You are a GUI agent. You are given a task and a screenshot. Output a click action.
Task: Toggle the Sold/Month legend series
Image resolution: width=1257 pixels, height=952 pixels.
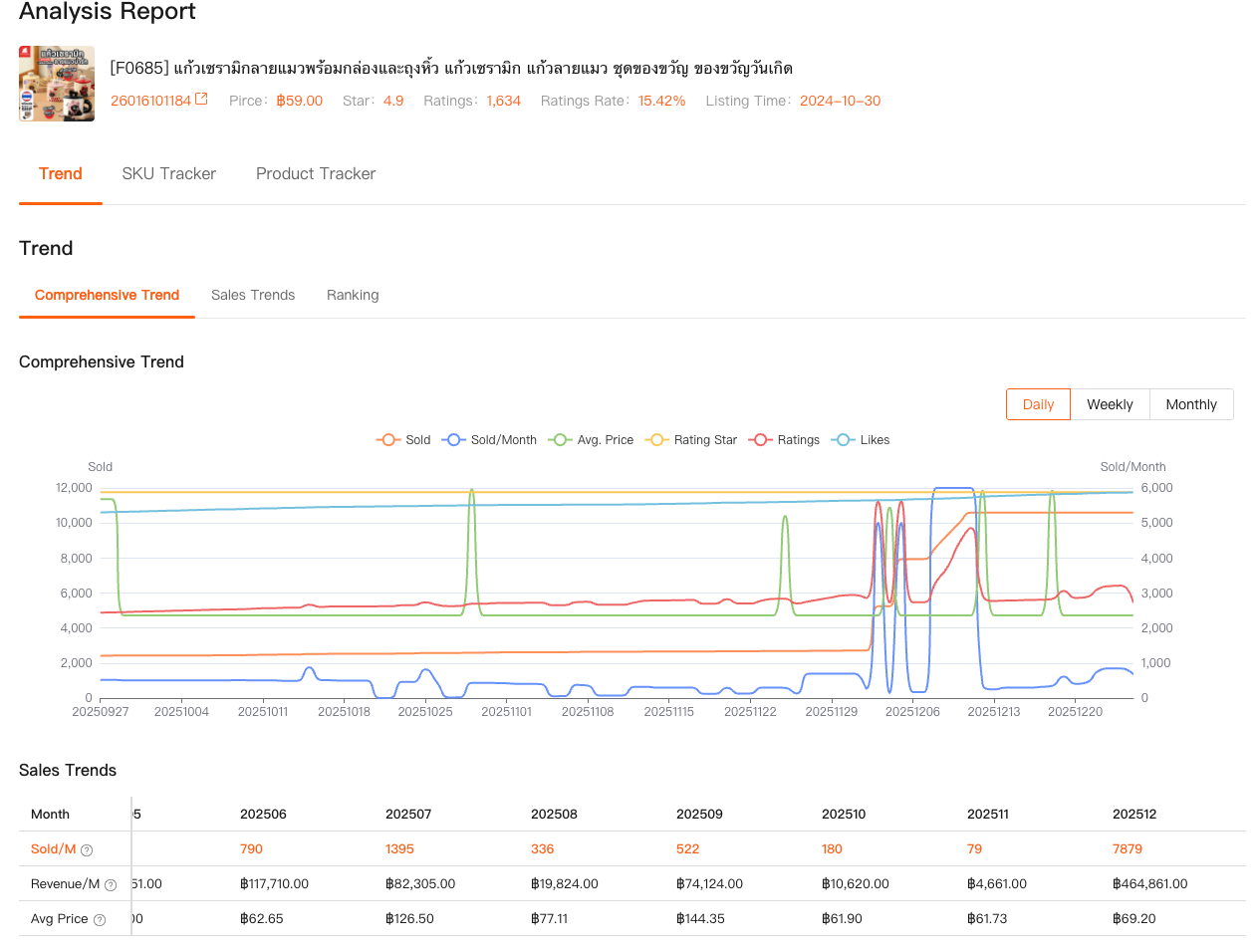491,440
